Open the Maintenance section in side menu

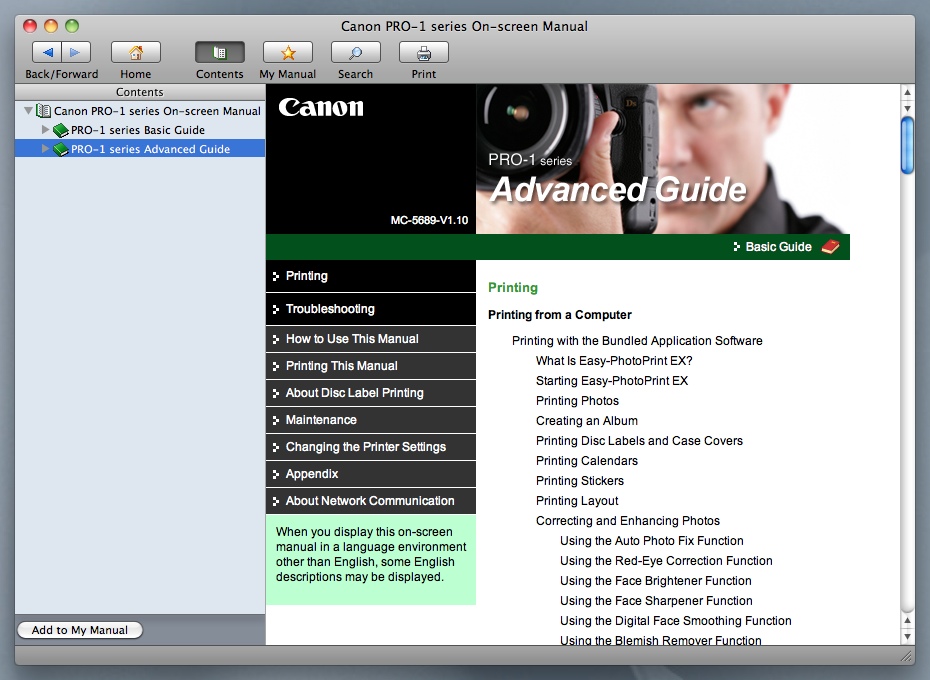tap(321, 420)
